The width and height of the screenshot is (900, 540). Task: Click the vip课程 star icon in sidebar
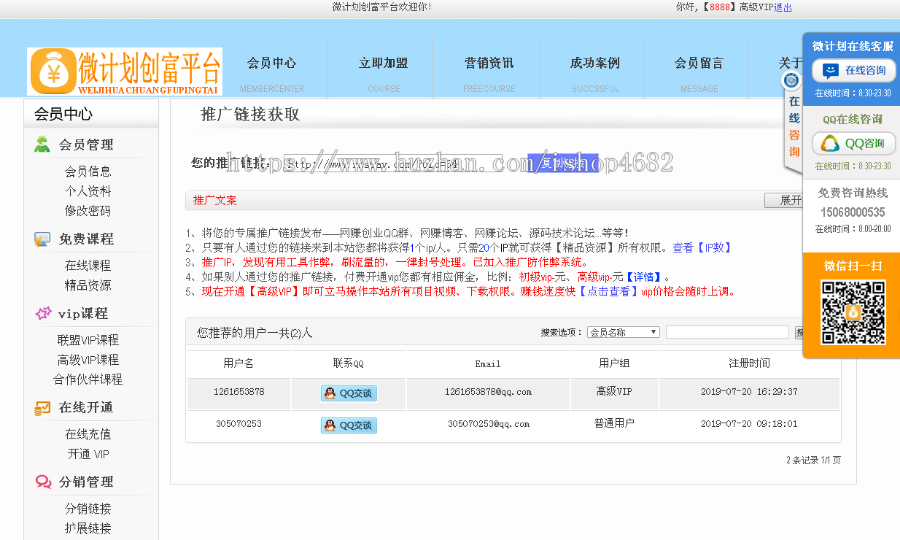(43, 313)
